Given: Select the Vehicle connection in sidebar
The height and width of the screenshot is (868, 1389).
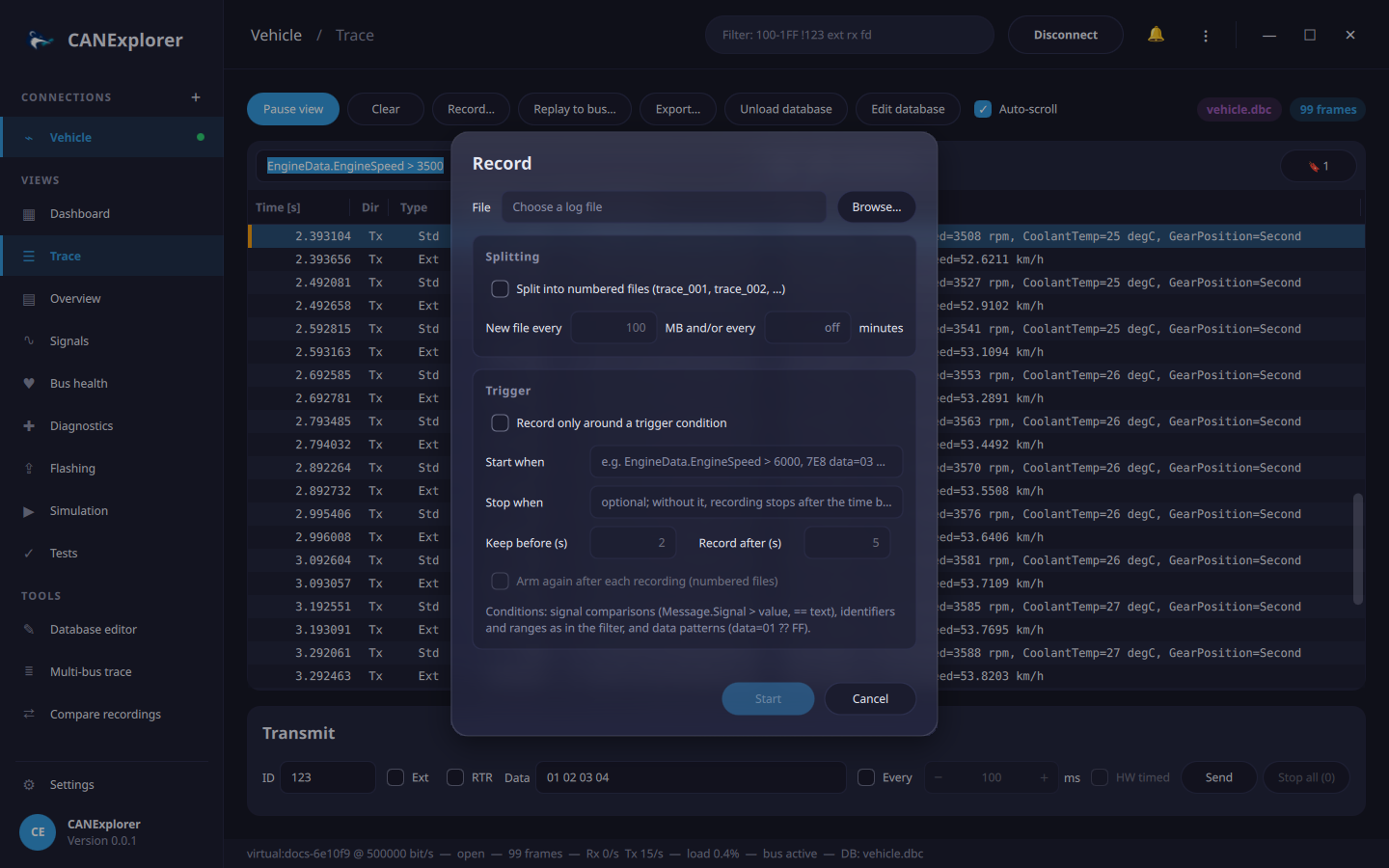Looking at the screenshot, I should 112,137.
